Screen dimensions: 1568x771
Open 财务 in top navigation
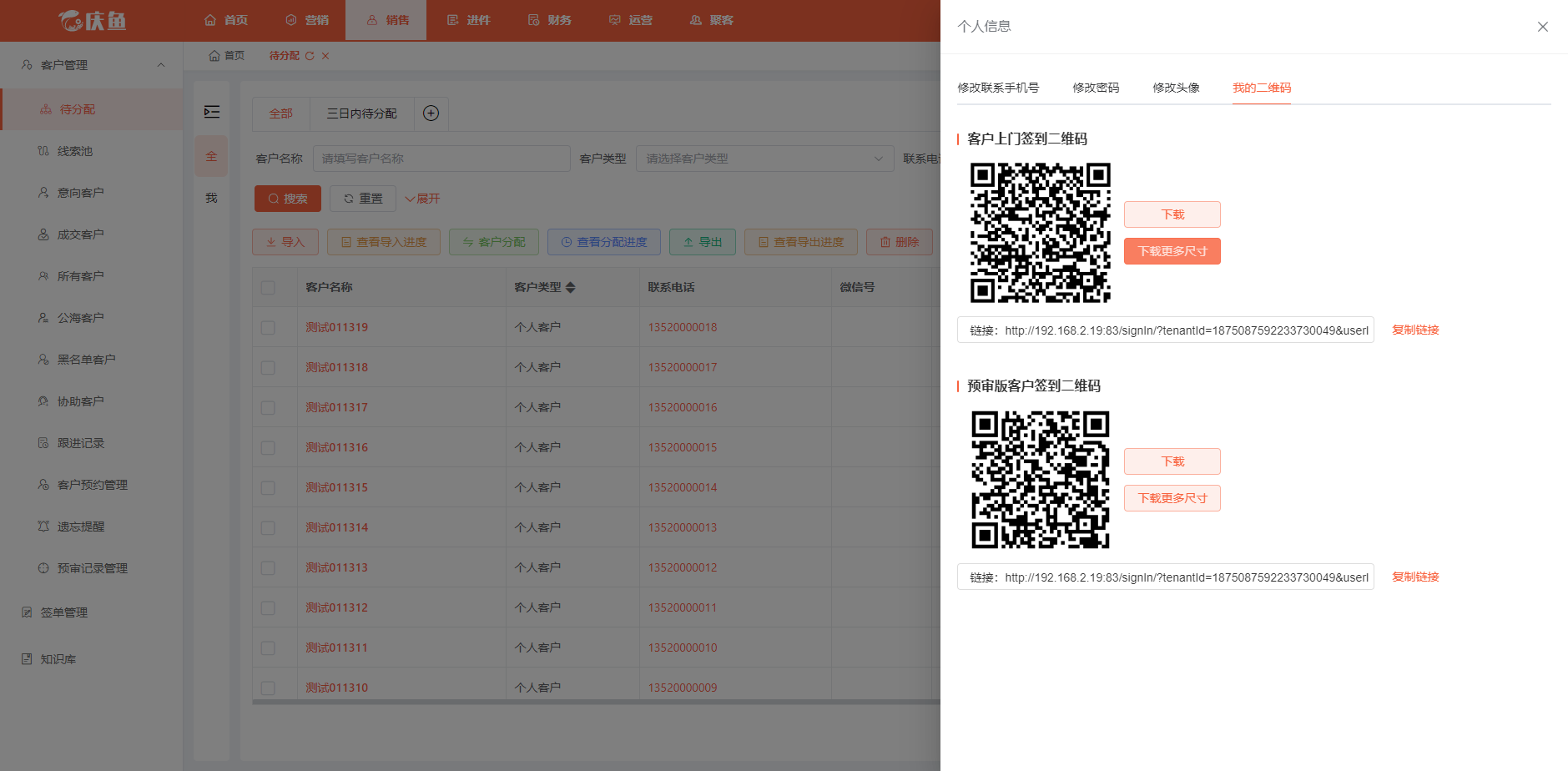pyautogui.click(x=550, y=20)
